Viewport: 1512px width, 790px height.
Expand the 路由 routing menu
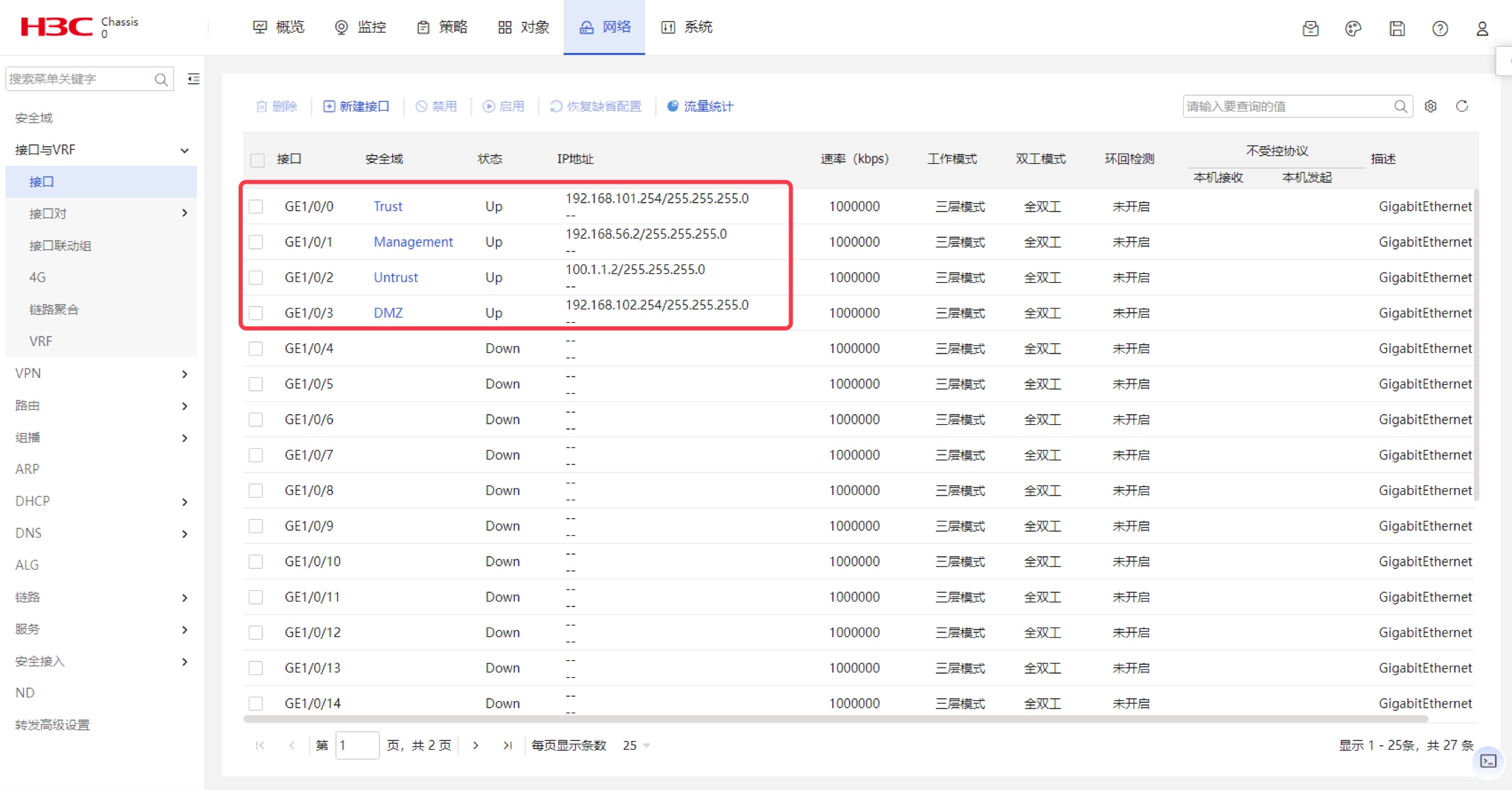(184, 406)
